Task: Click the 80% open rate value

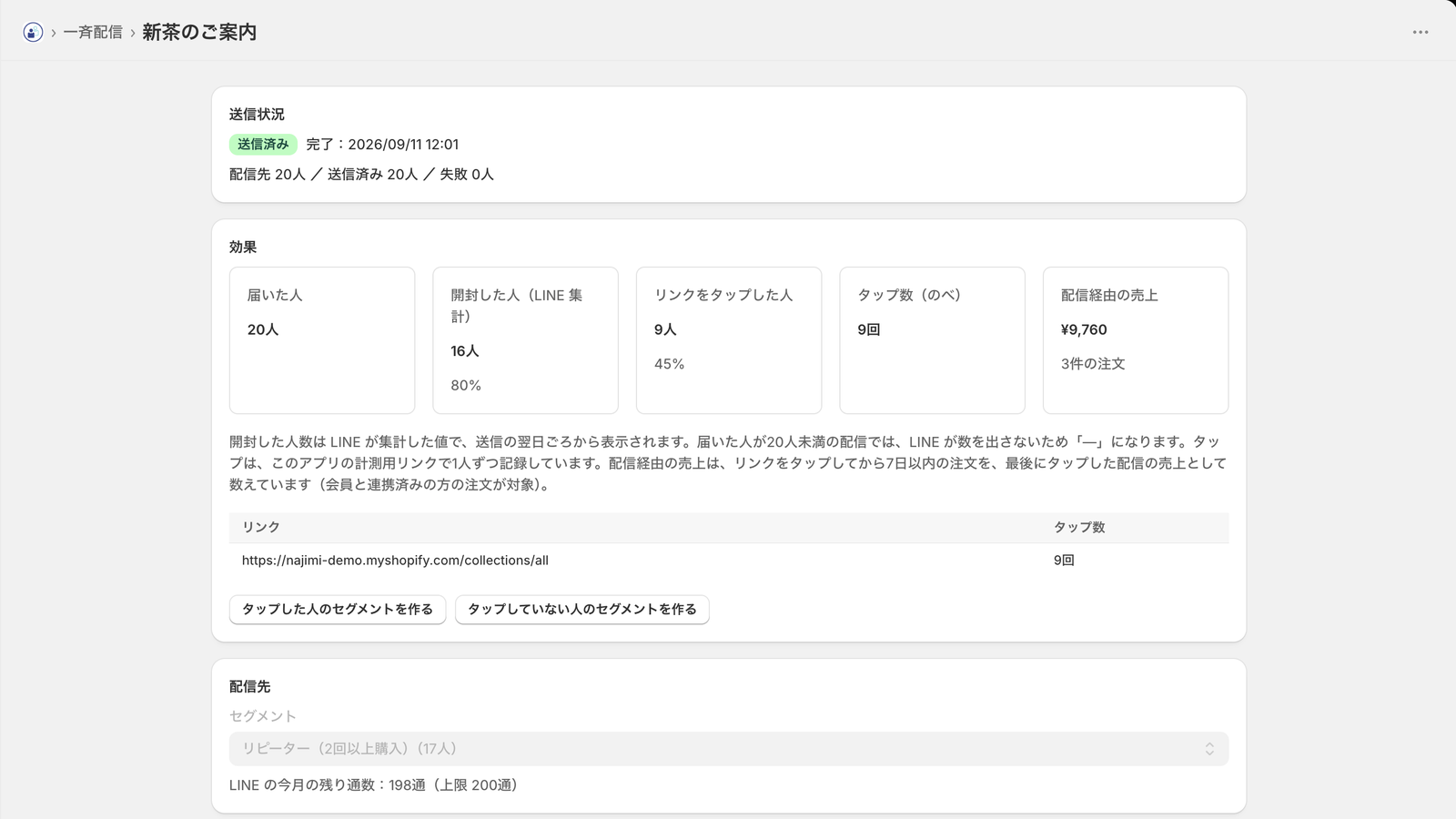Action: 466,385
